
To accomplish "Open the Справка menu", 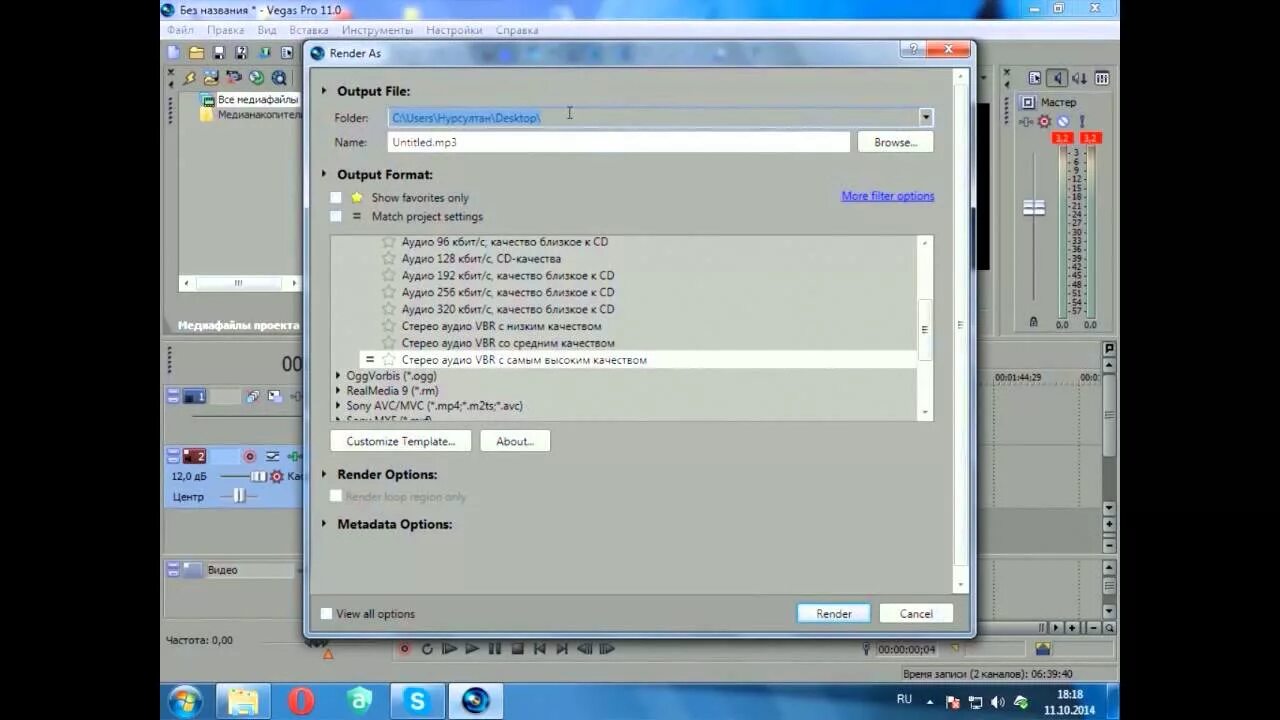I will coord(516,30).
